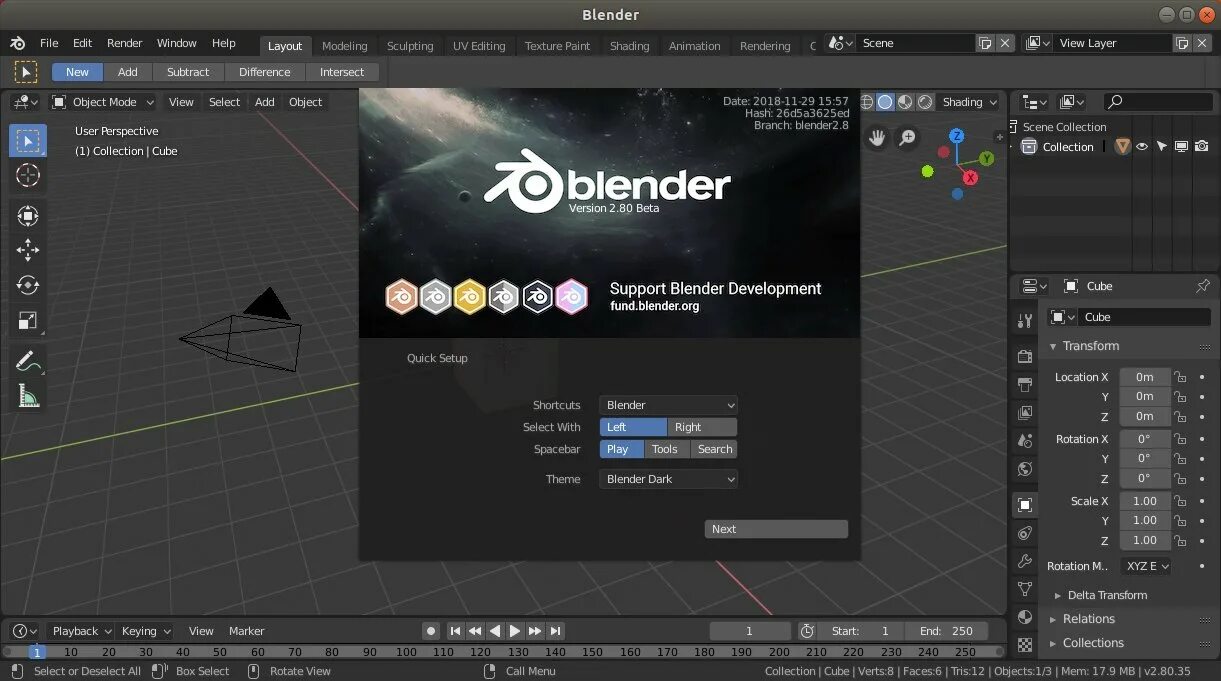Open the Playback dropdown in timeline

coord(81,631)
